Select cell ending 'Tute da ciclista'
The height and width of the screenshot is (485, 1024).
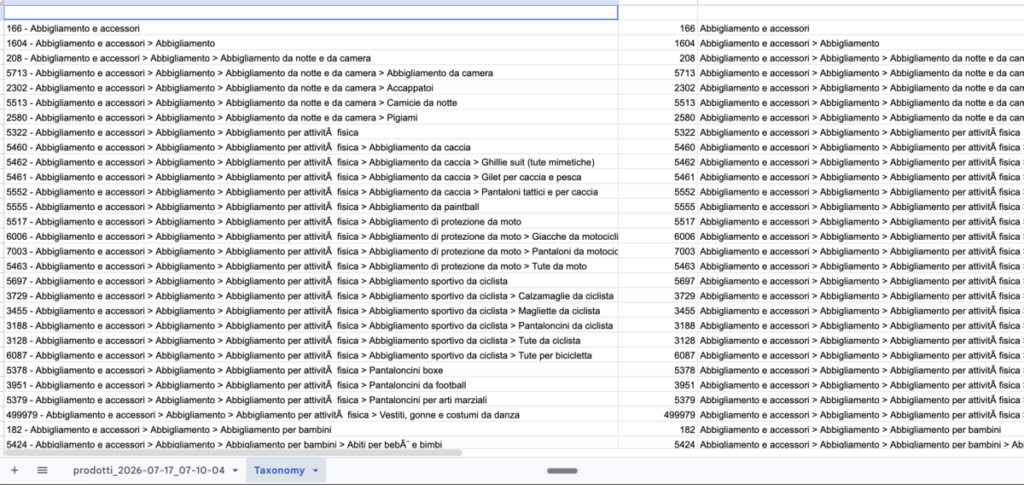coord(310,340)
